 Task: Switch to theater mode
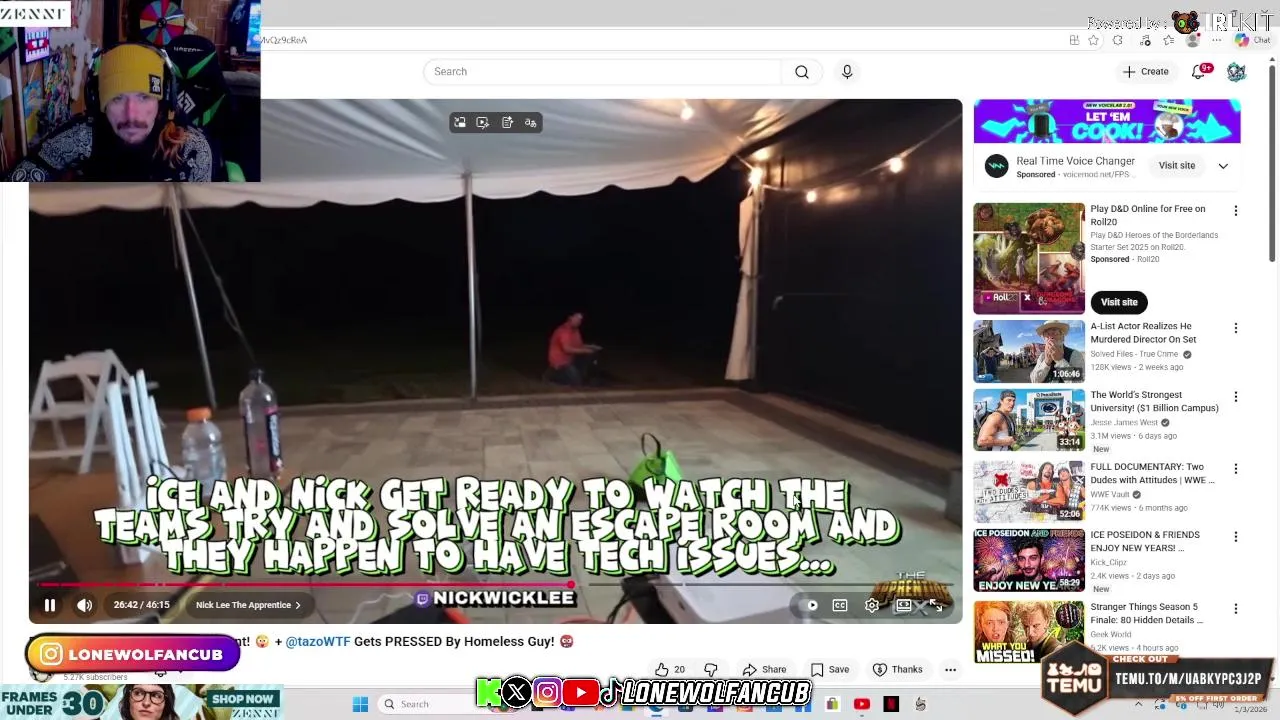[x=904, y=605]
